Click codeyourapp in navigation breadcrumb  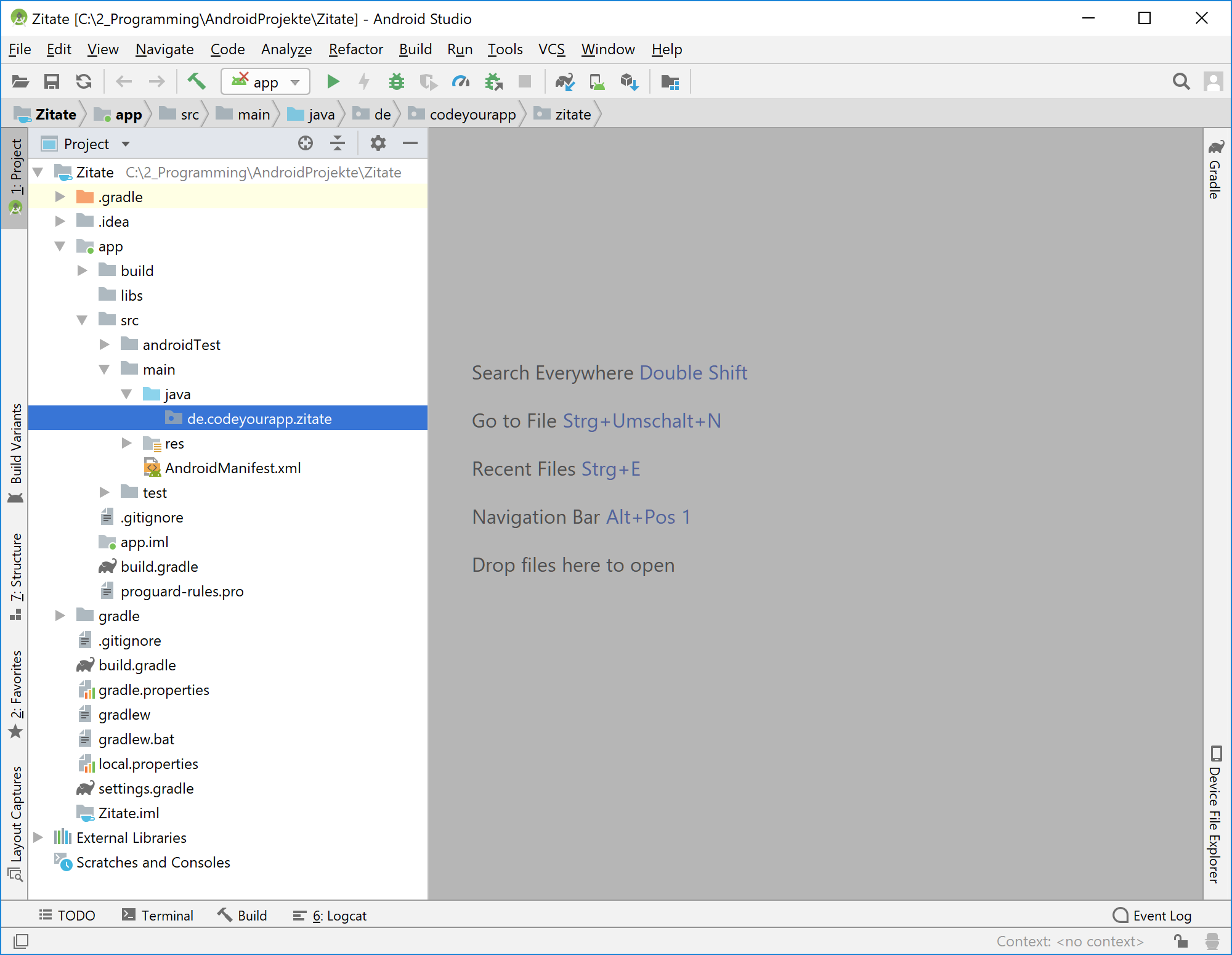[463, 115]
